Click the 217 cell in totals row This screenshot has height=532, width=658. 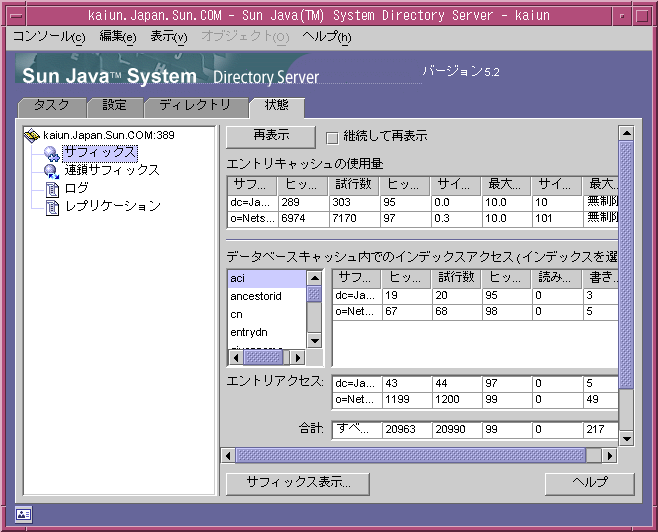[601, 430]
